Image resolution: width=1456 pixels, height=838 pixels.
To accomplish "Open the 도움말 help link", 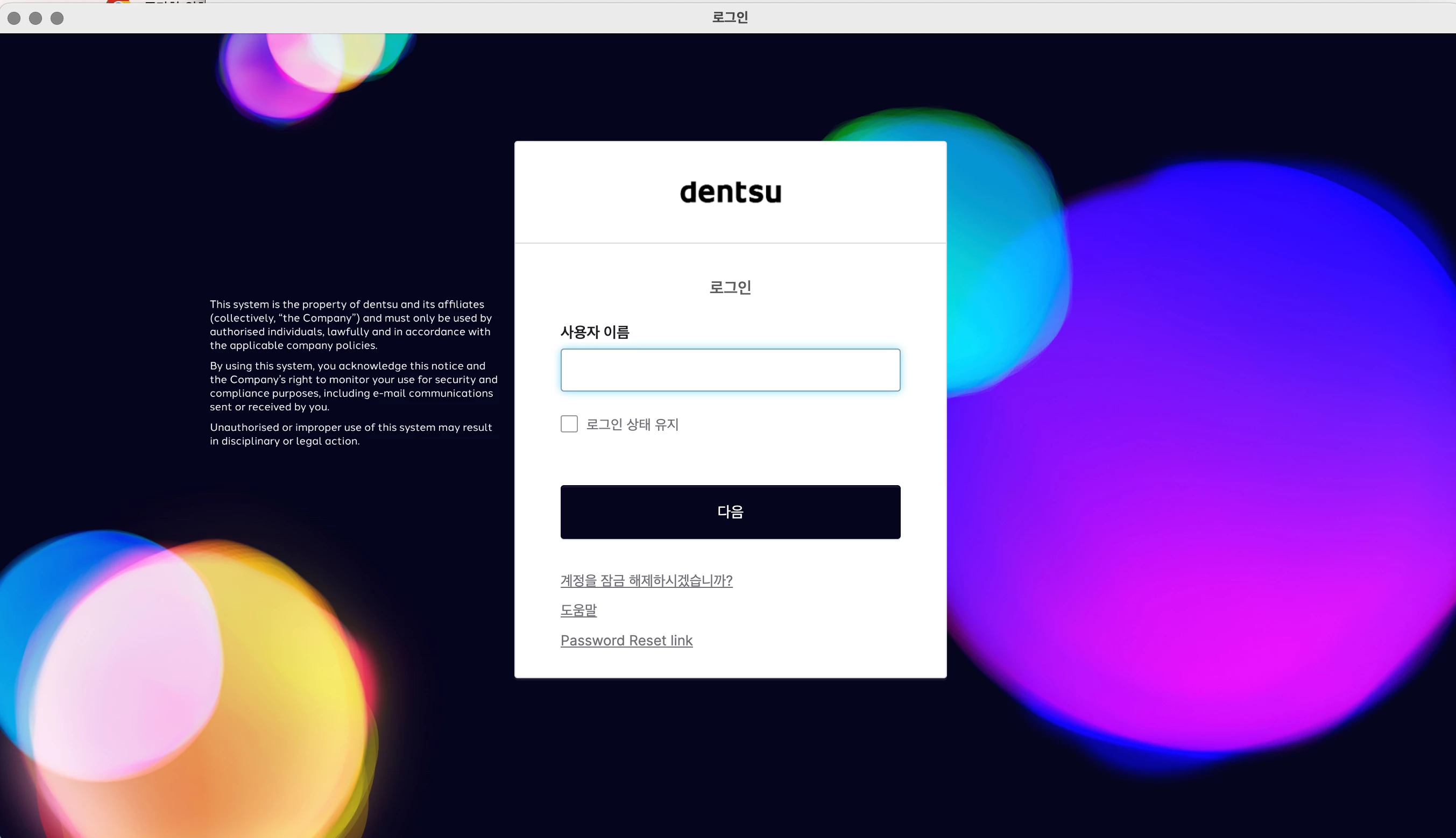I will coord(578,610).
